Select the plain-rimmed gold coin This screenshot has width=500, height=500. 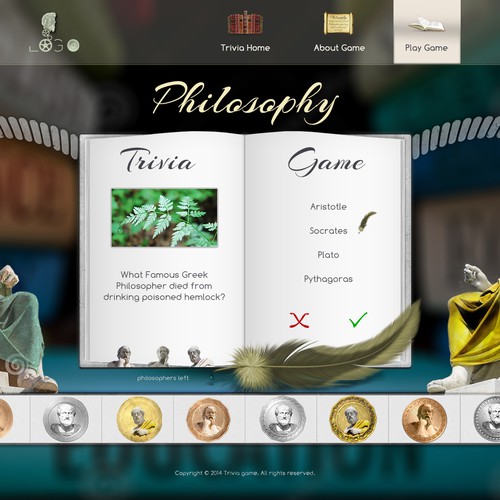point(139,419)
